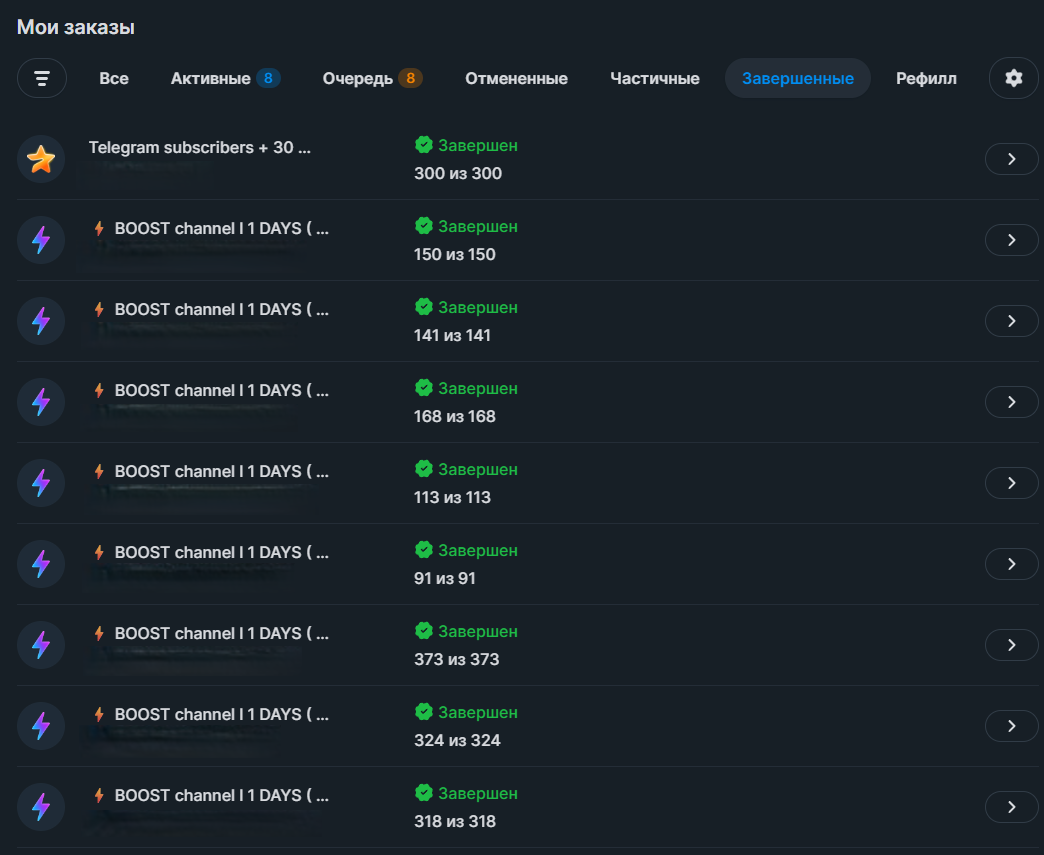This screenshot has width=1044, height=855.
Task: Expand details of the 113 из 113 order
Action: pyautogui.click(x=1011, y=483)
